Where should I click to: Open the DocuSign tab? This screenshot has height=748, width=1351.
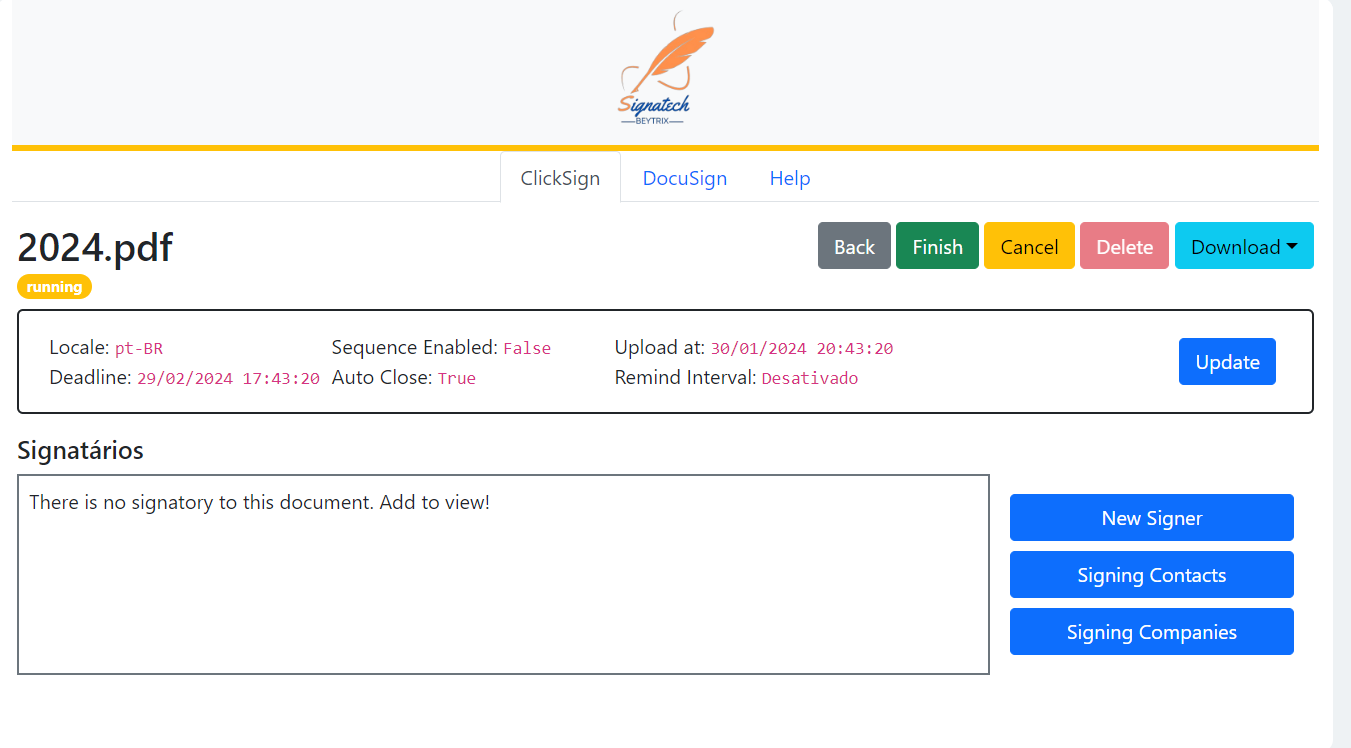[x=684, y=178]
